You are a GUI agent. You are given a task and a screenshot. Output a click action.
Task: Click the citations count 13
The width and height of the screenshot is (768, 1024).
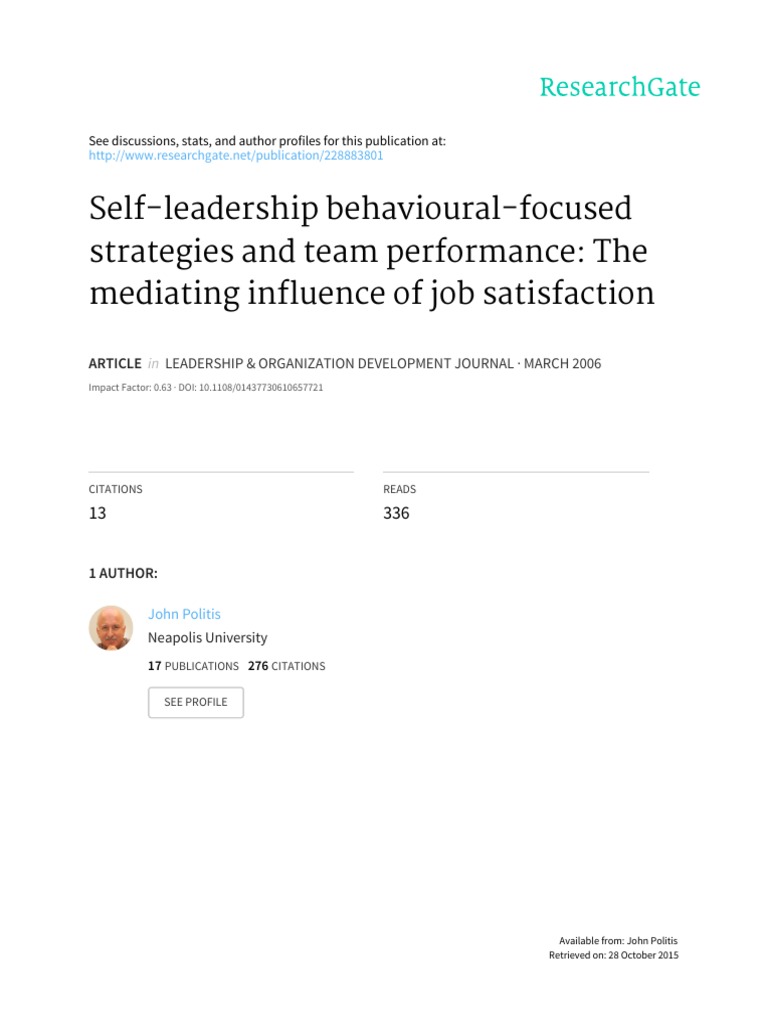pos(97,514)
